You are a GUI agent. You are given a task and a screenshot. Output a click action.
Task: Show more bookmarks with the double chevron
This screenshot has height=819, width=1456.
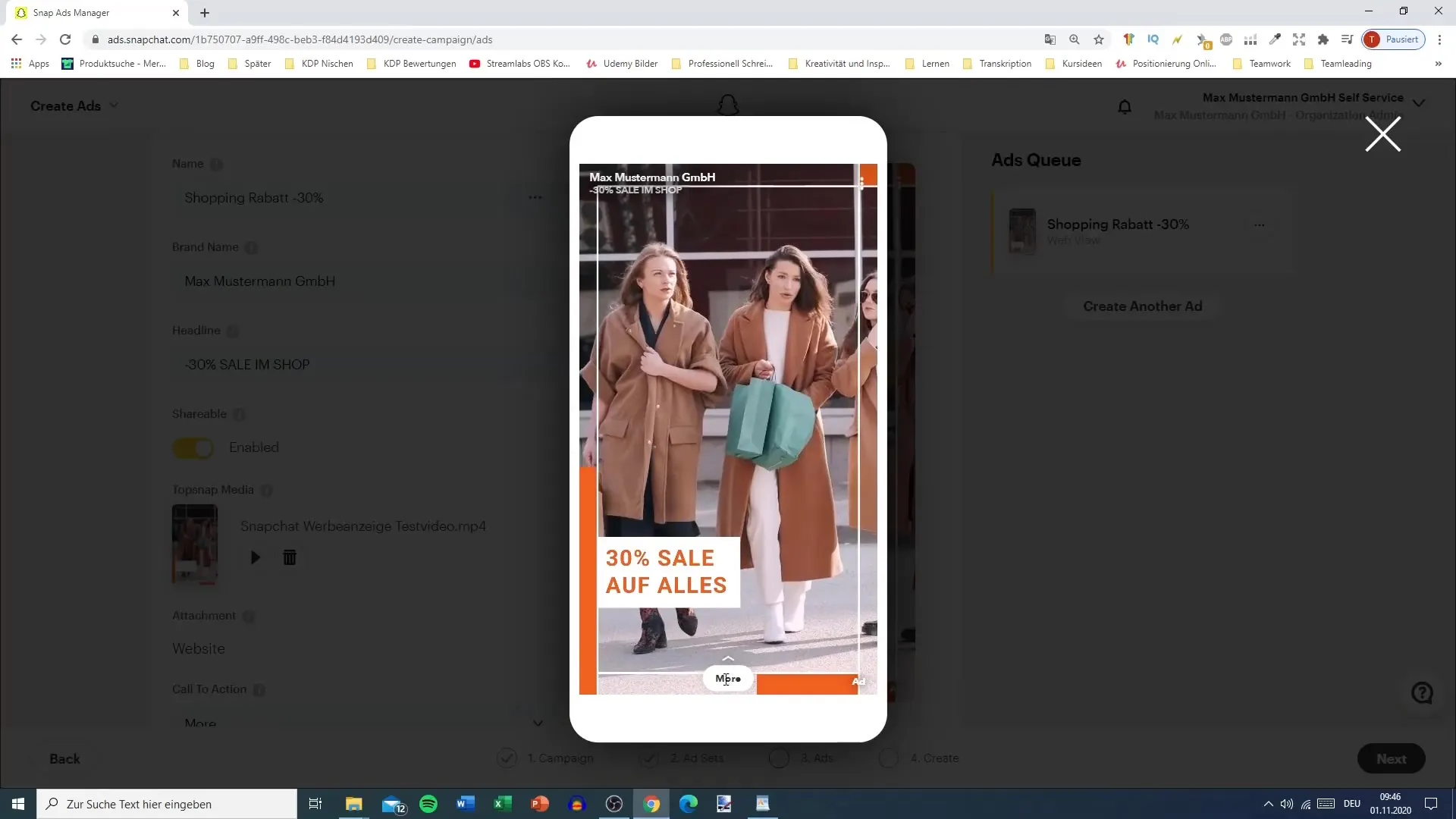1438,64
